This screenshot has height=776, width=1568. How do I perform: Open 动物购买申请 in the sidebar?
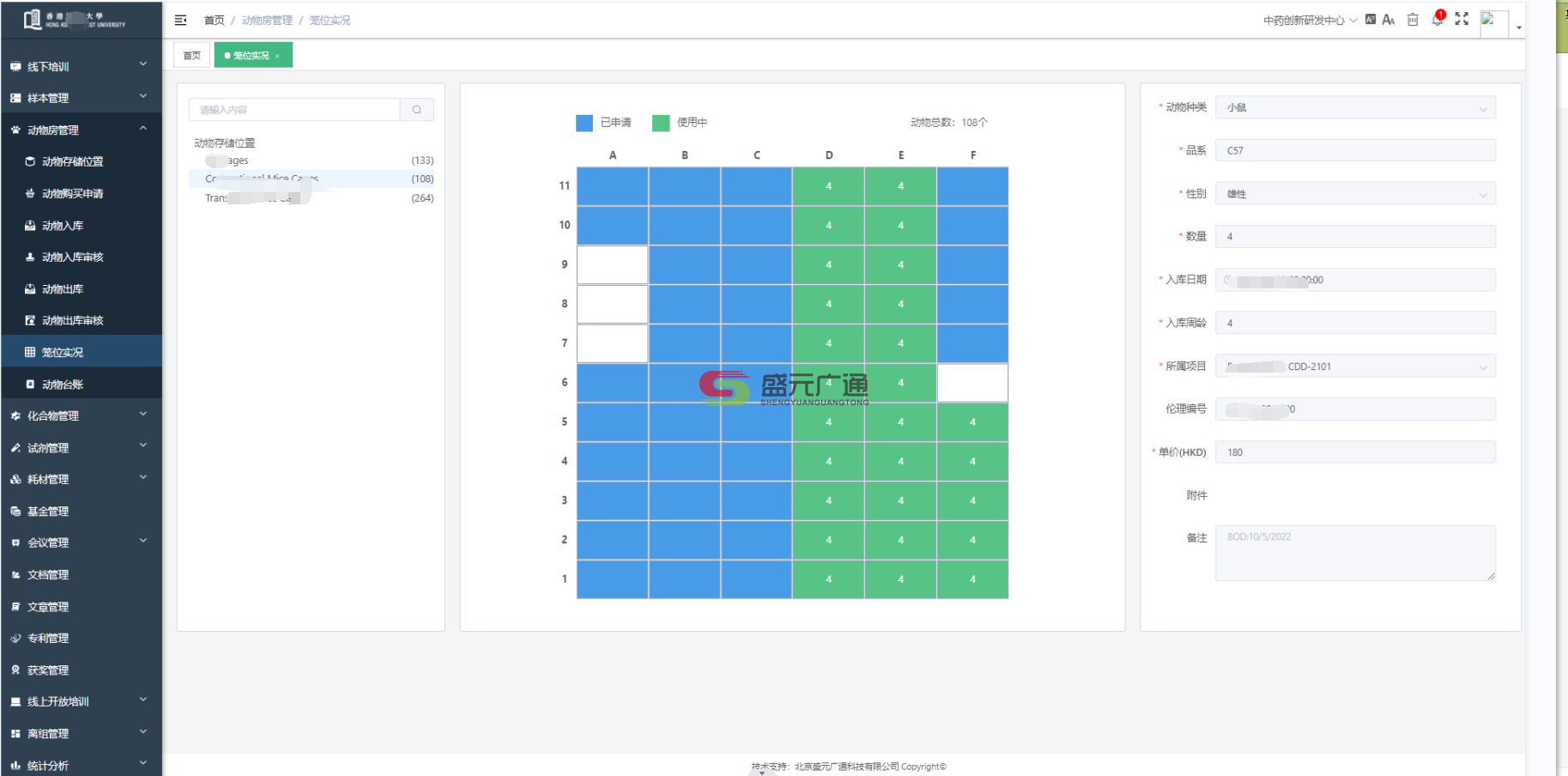pyautogui.click(x=72, y=194)
